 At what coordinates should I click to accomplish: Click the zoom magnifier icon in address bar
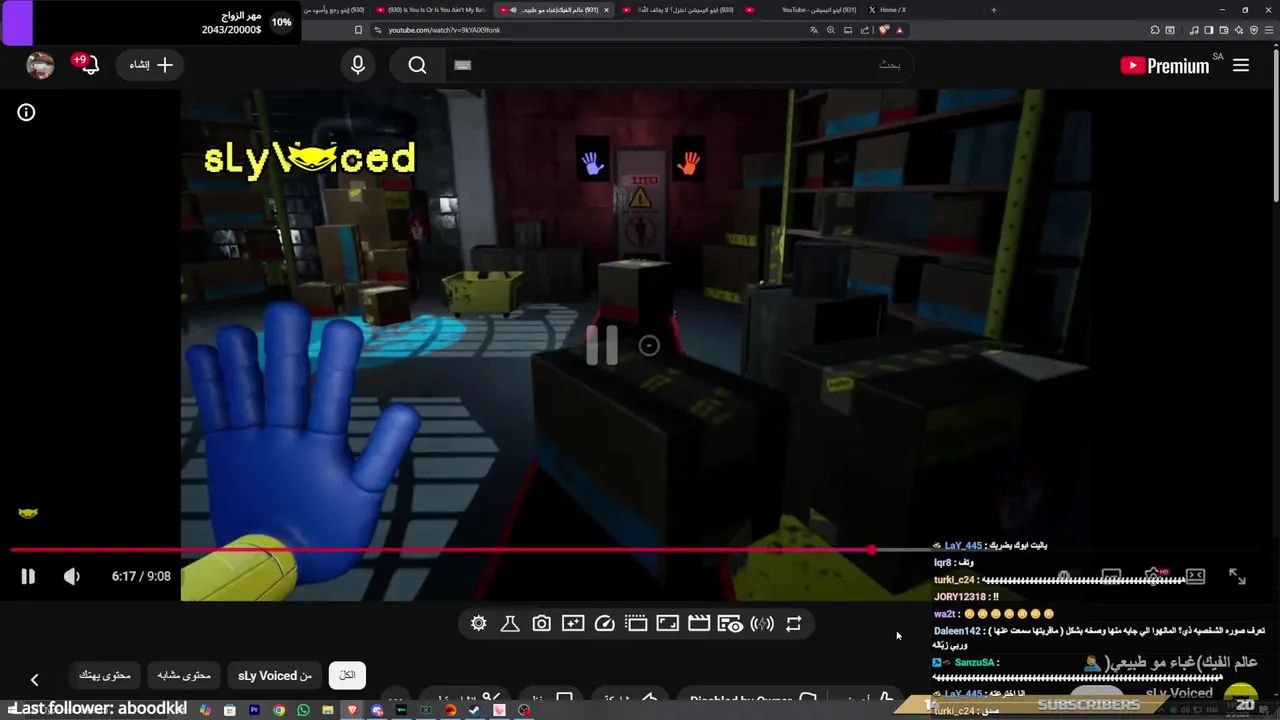(x=831, y=30)
